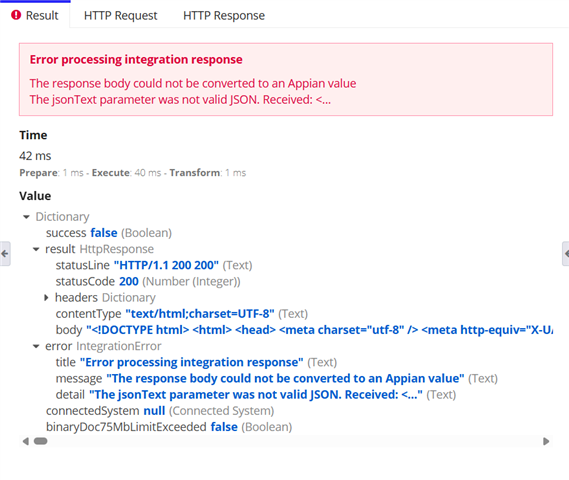Screen dimensions: 569x480
Task: Click the left pane collapse arrow icon
Action: [5, 254]
